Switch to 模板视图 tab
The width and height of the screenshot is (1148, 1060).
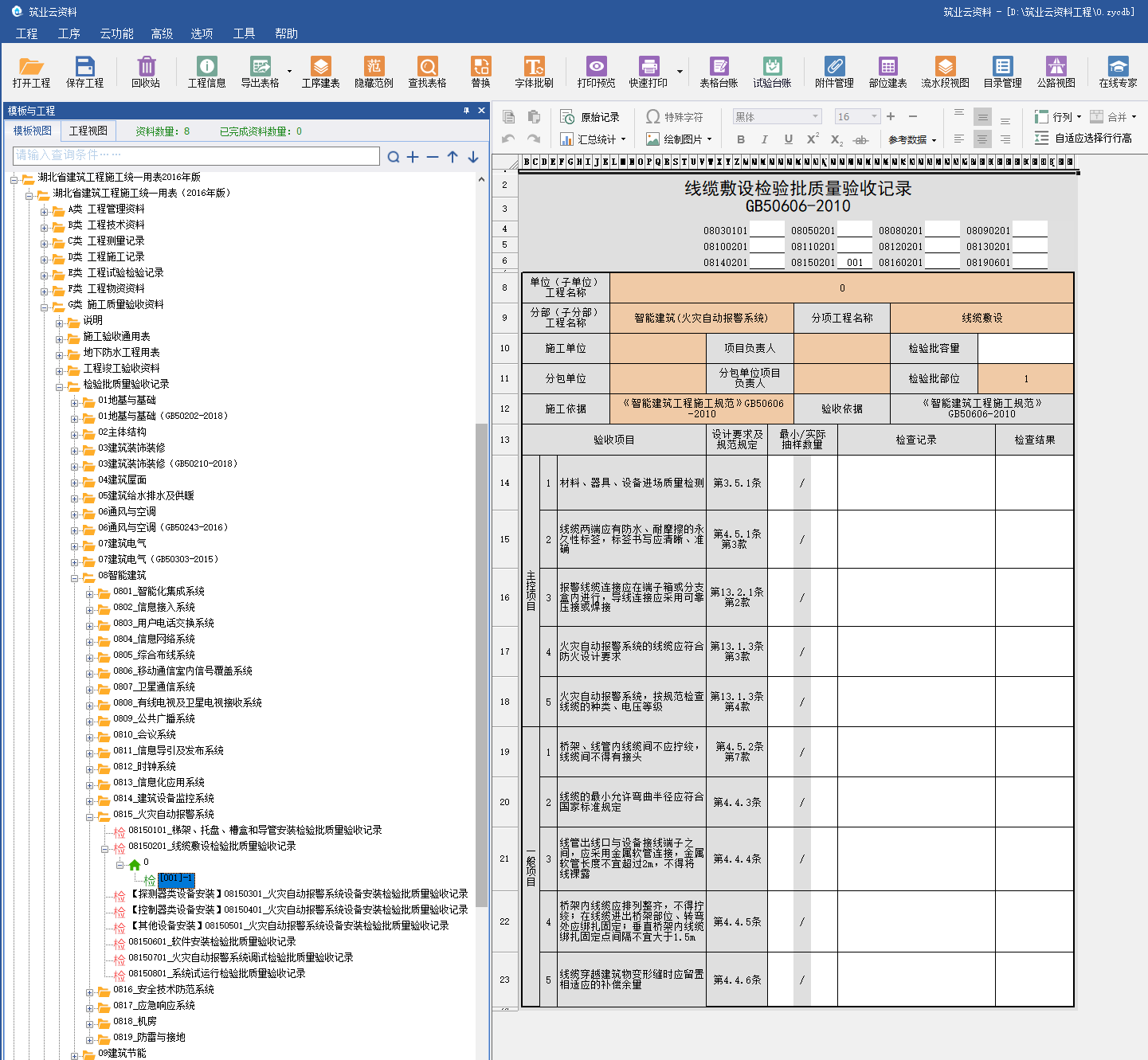click(33, 131)
